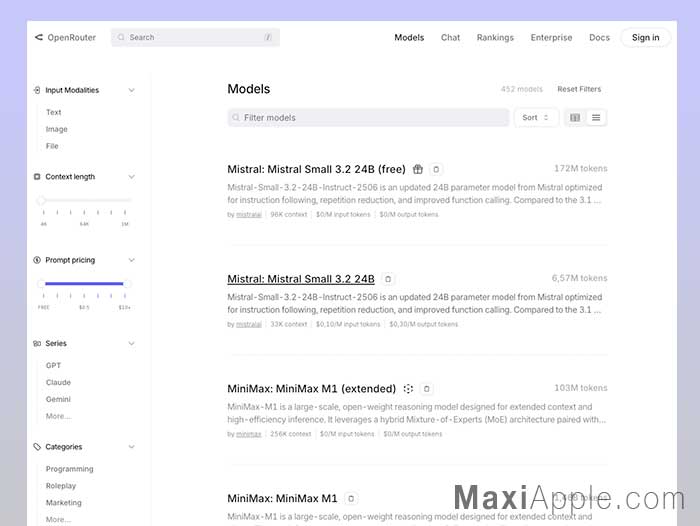Click the Prompt pricing slider right handle

(x=127, y=284)
